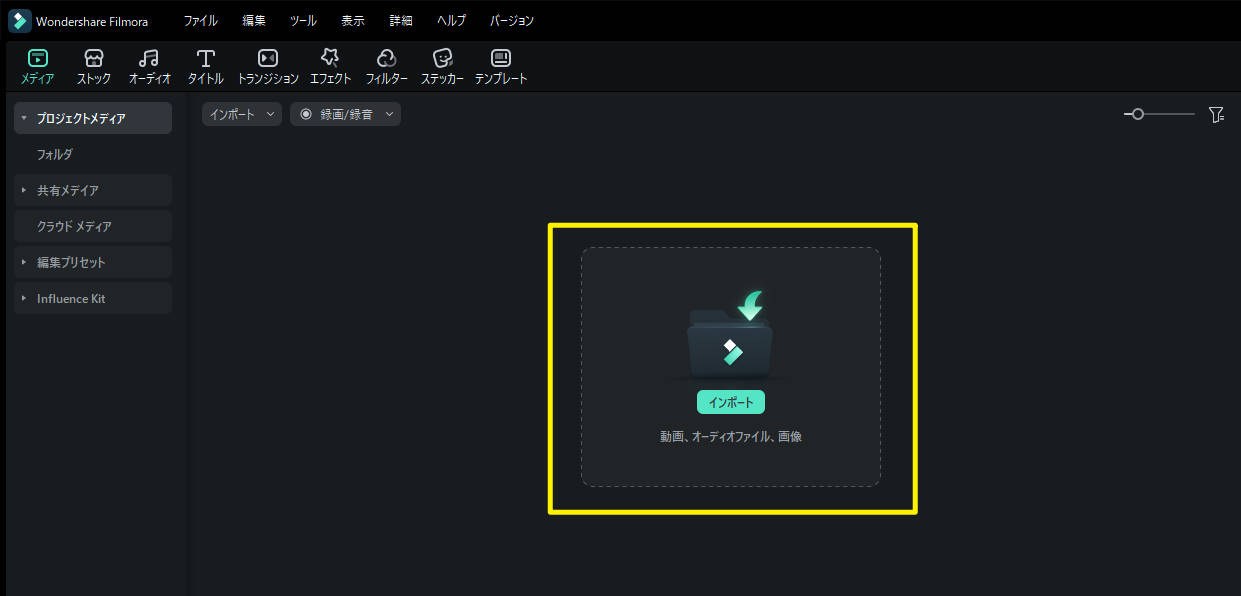This screenshot has height=596, width=1241.
Task: Open the トランジション panel
Action: click(266, 65)
